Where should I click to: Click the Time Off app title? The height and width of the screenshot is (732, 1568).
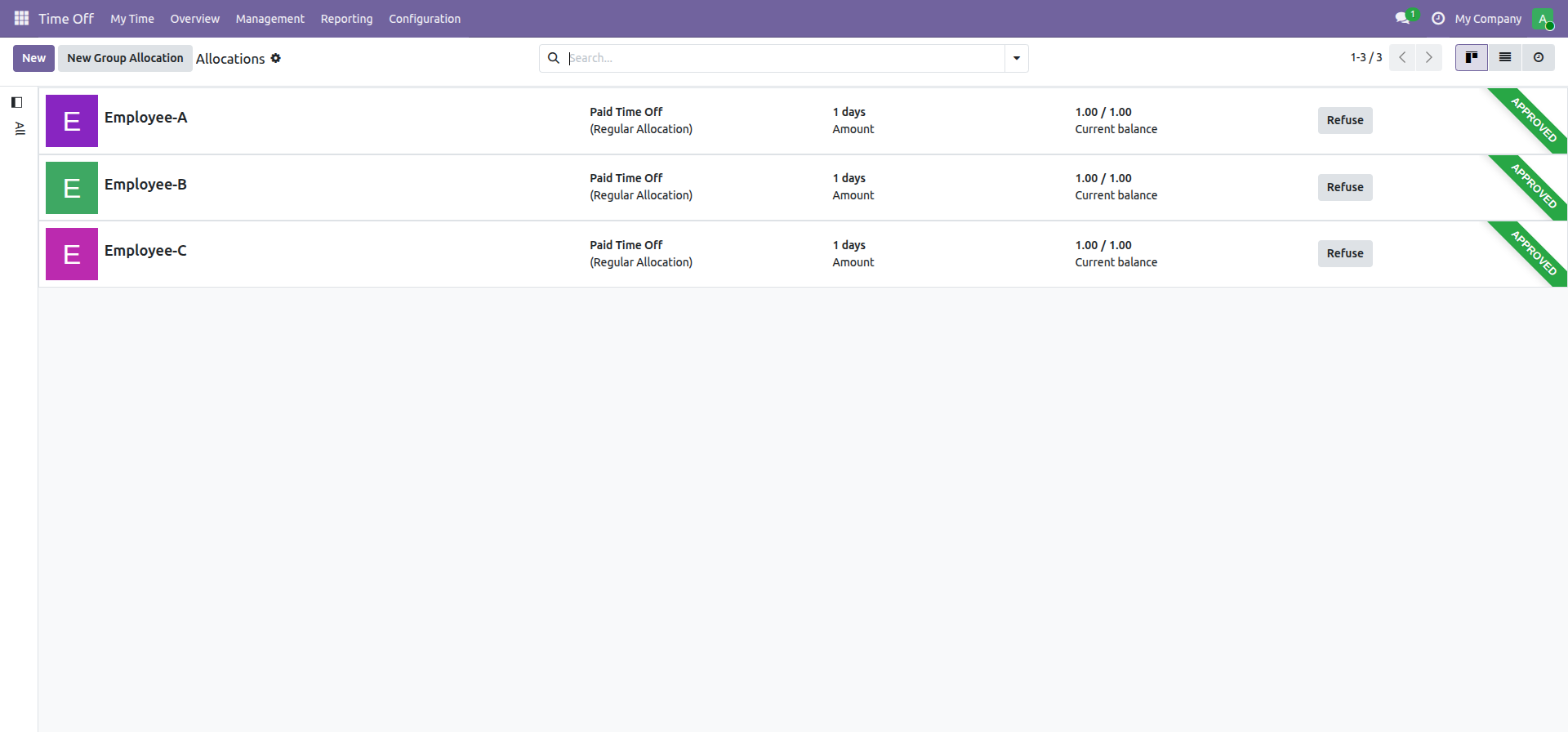pyautogui.click(x=66, y=18)
